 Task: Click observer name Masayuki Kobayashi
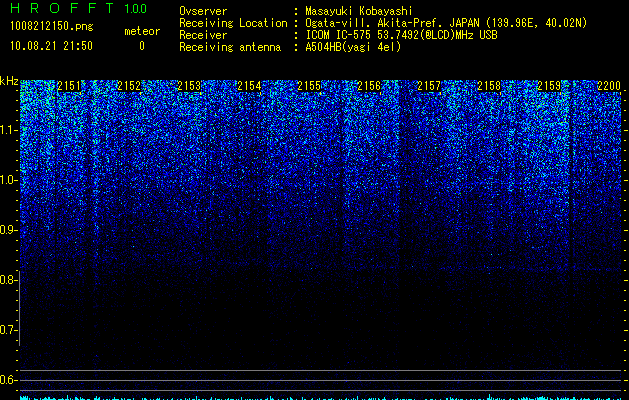pos(359,11)
